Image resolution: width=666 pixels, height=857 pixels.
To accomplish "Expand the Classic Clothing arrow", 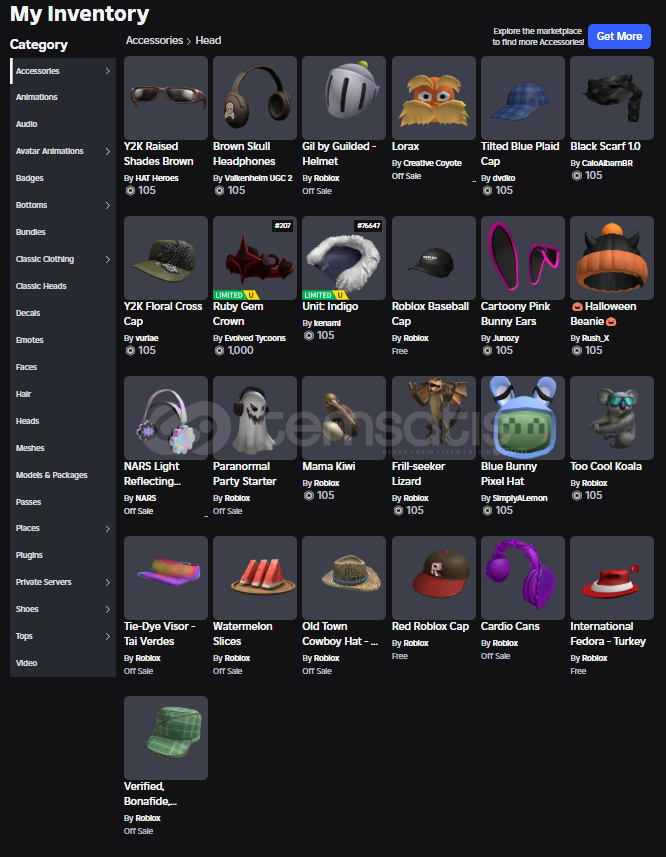I will tap(108, 259).
